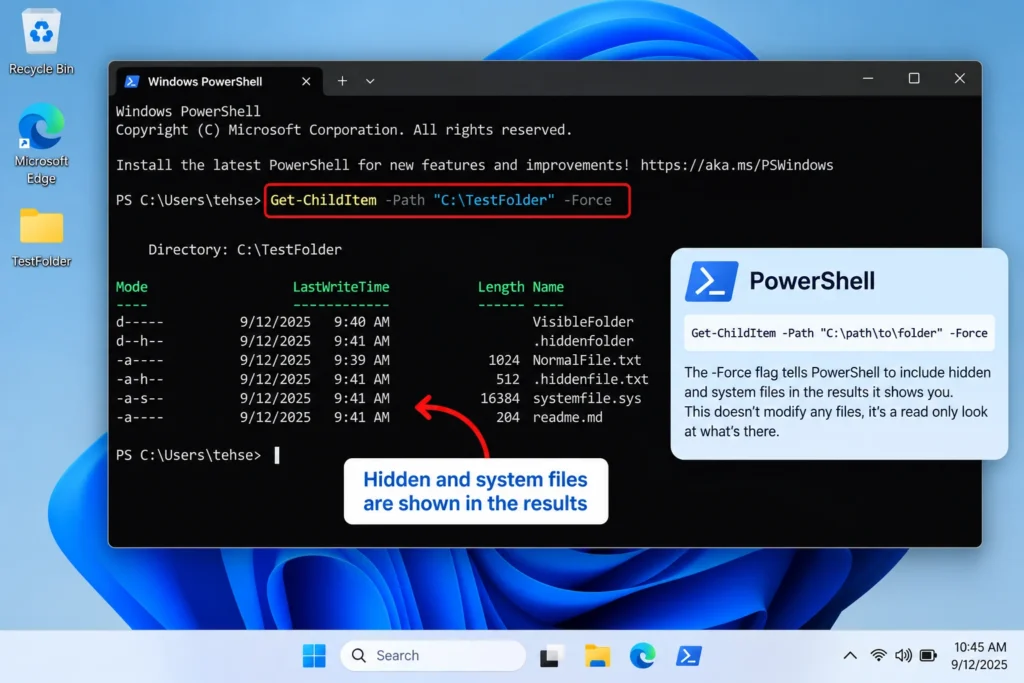The height and width of the screenshot is (683, 1024).
Task: Click the -Force parameter in the command
Action: coord(587,200)
